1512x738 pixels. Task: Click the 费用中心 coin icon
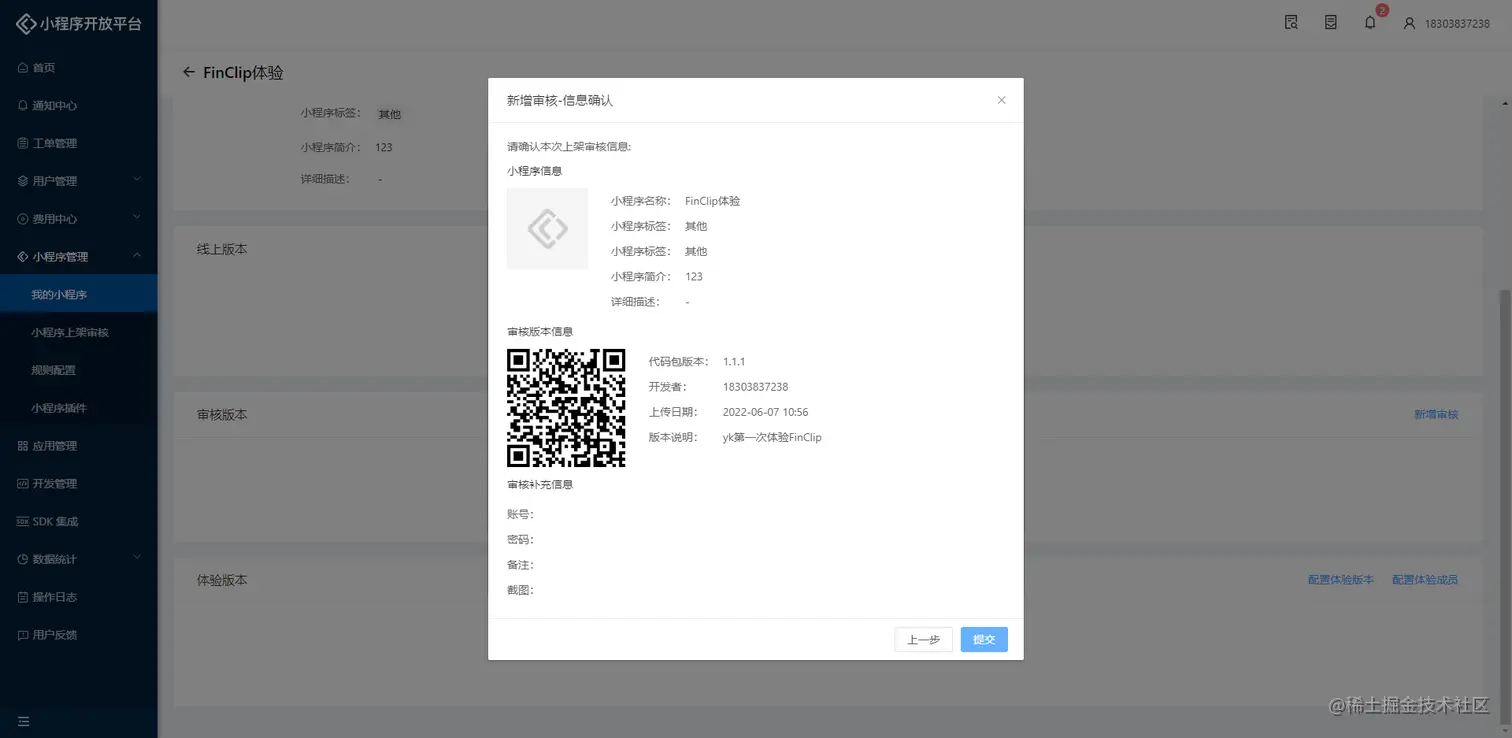tap(23, 219)
